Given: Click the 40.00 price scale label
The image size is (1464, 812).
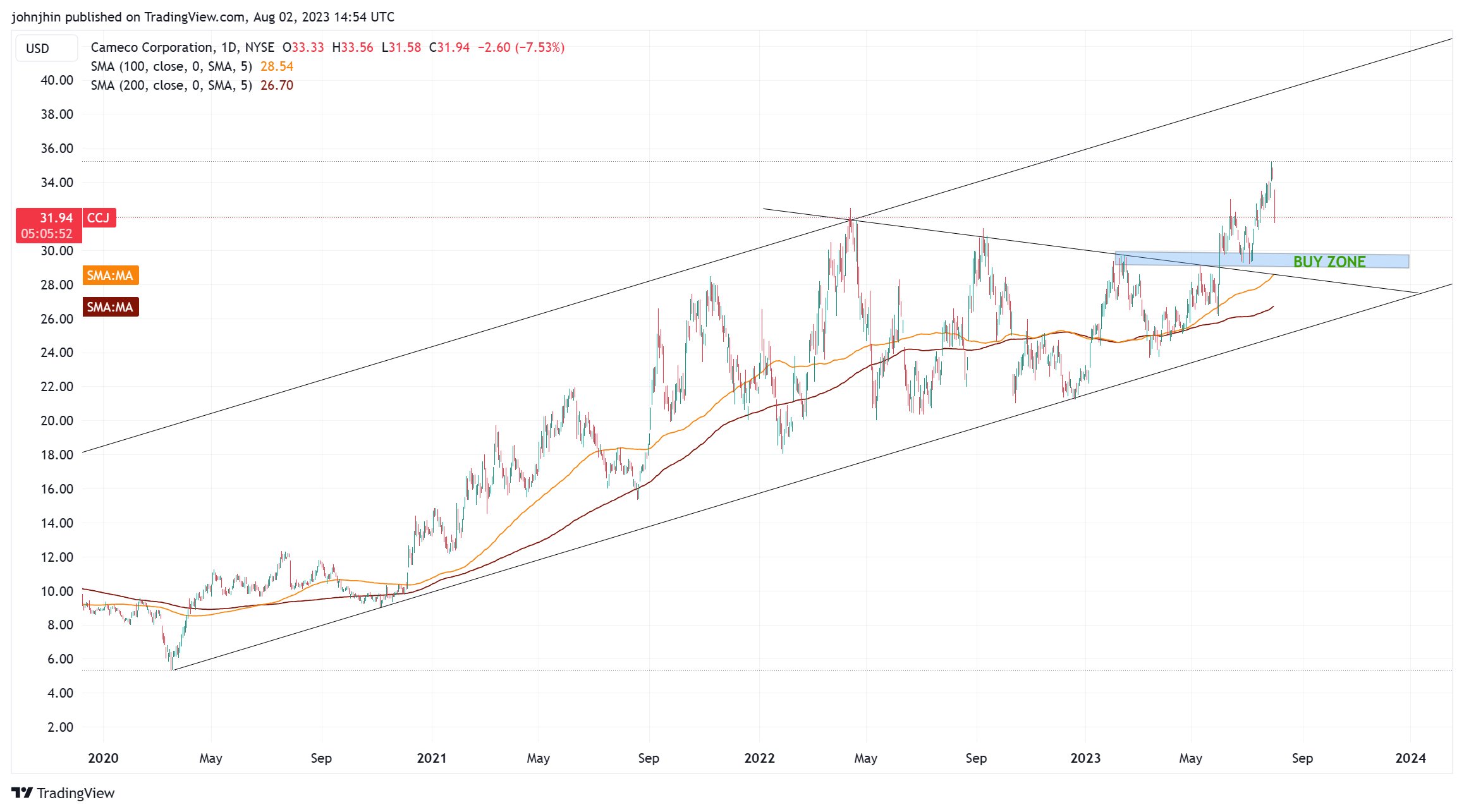Looking at the screenshot, I should tap(57, 80).
